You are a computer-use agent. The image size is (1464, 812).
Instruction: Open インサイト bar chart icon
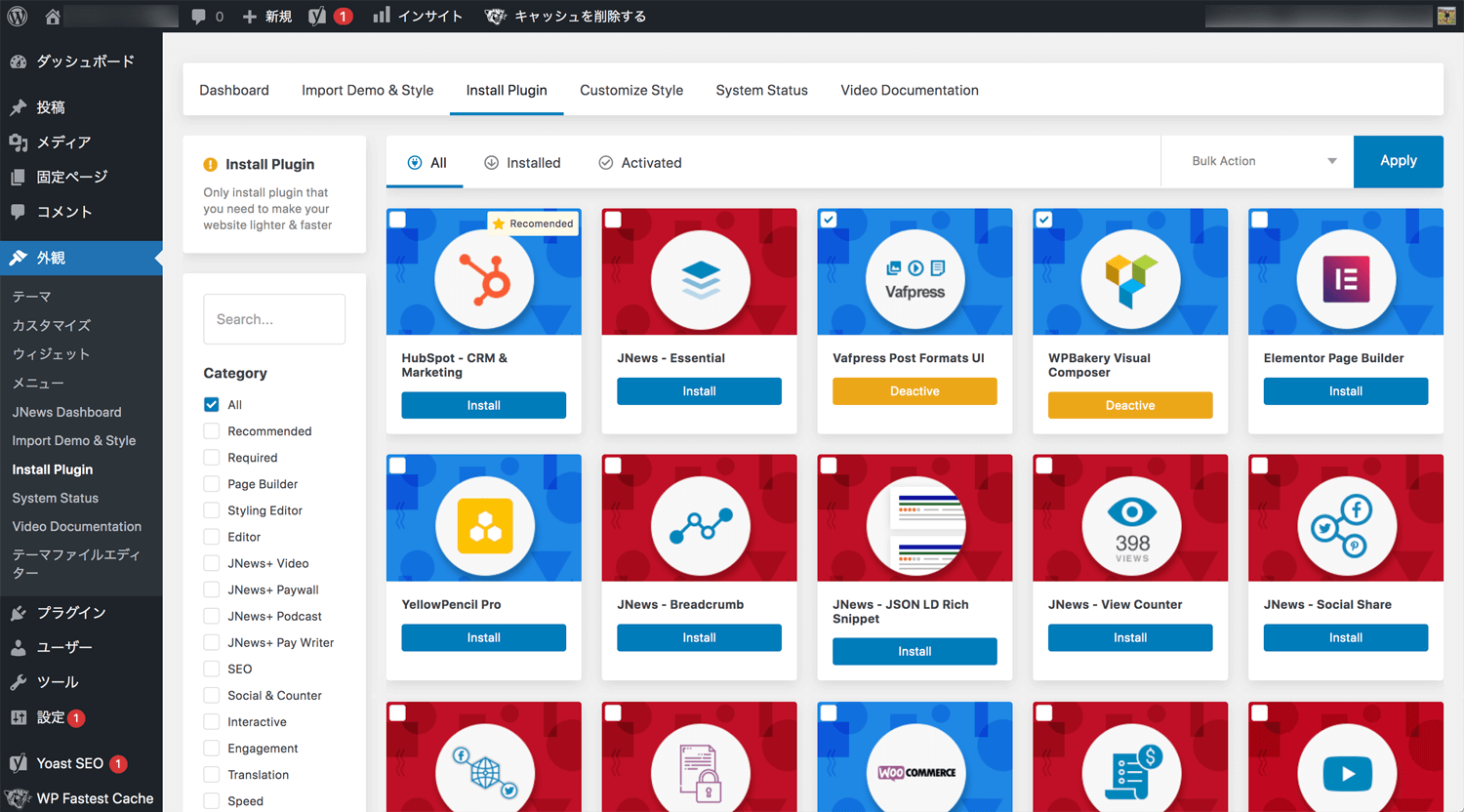pos(382,15)
